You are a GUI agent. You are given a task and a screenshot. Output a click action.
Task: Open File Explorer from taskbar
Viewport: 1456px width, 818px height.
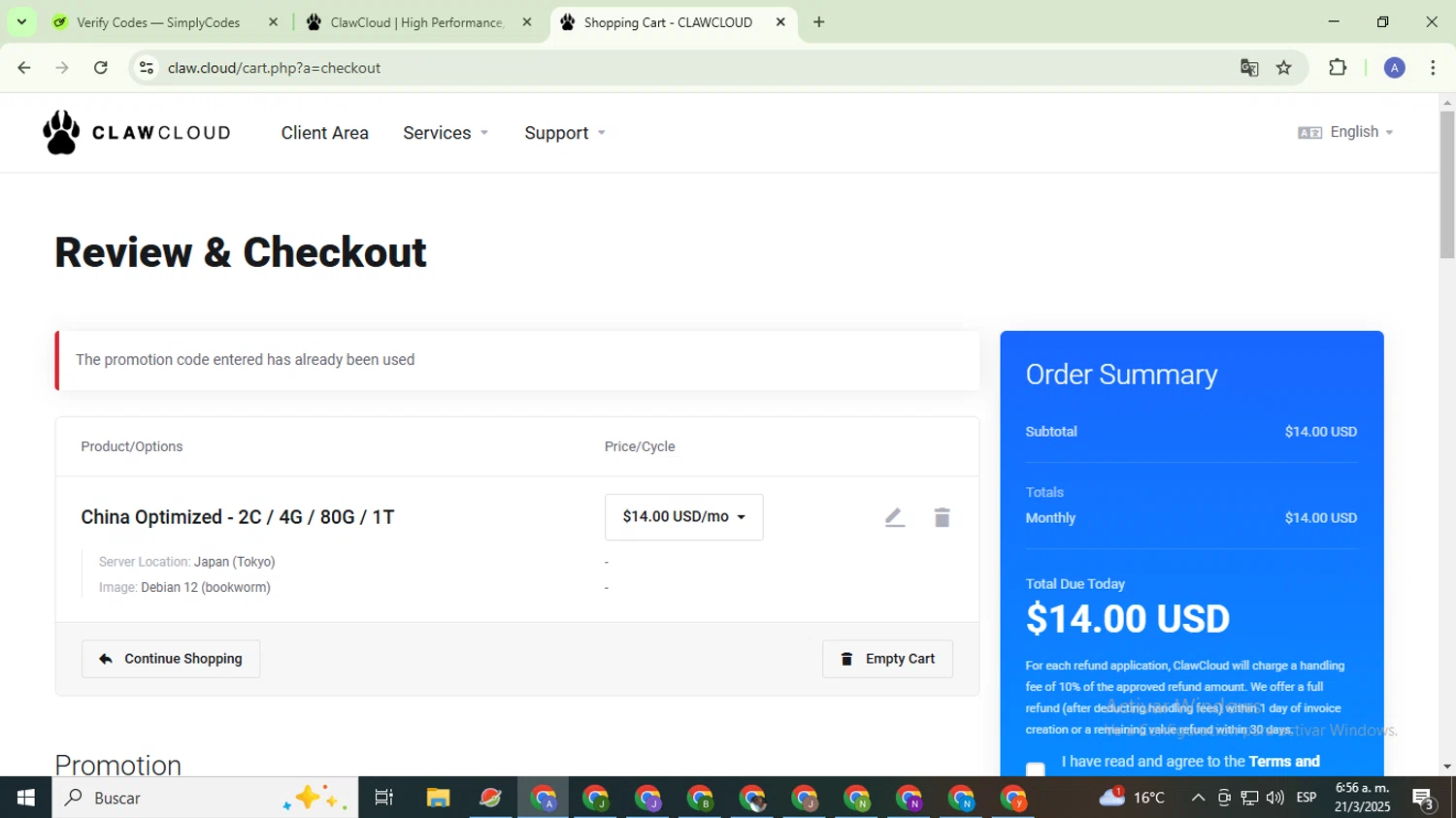pyautogui.click(x=438, y=798)
